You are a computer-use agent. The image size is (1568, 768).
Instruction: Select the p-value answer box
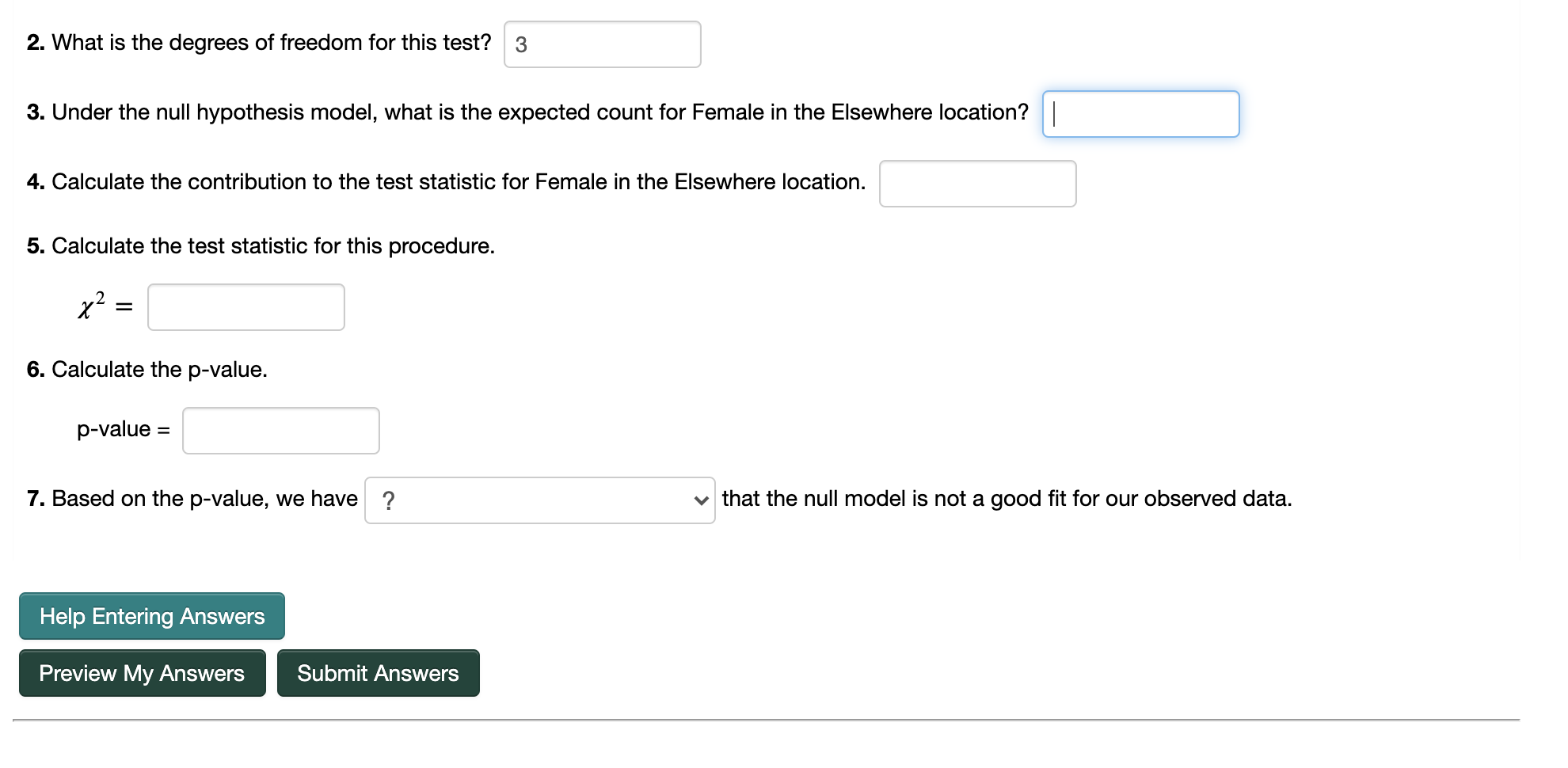click(x=280, y=430)
